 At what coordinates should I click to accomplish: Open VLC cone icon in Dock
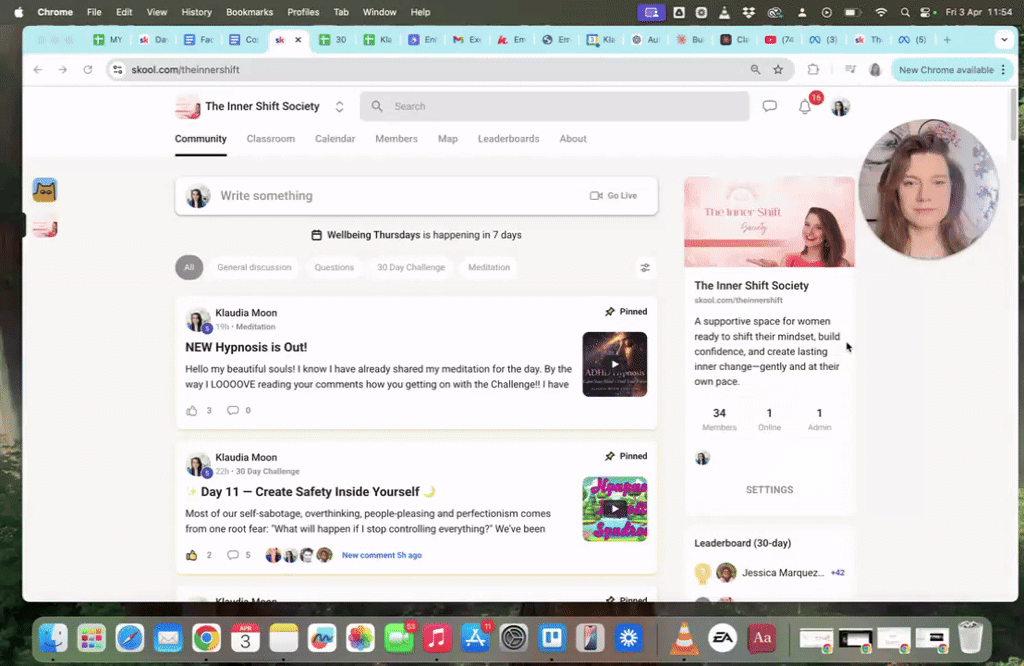(684, 638)
